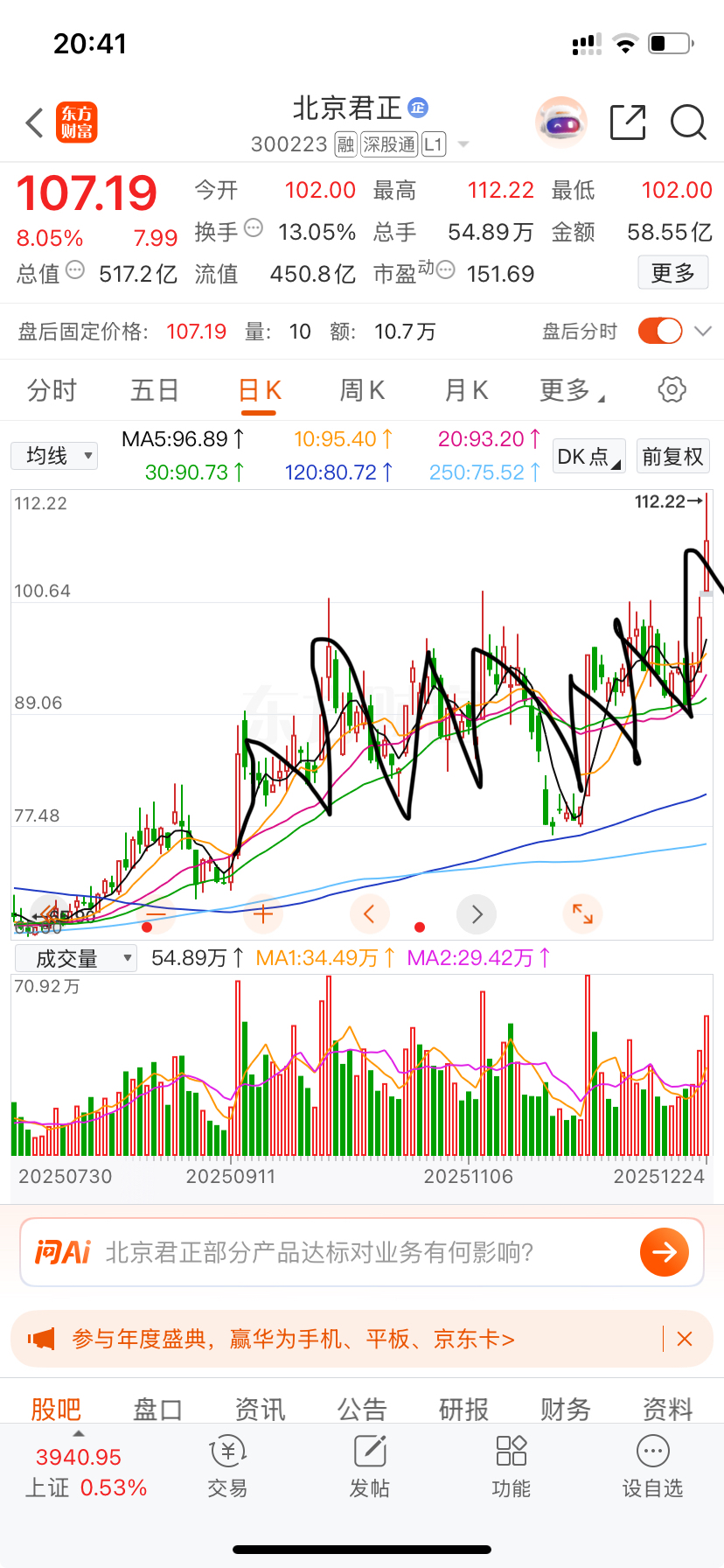The height and width of the screenshot is (1568, 724).
Task: Open the DK点 dropdown
Action: point(589,457)
